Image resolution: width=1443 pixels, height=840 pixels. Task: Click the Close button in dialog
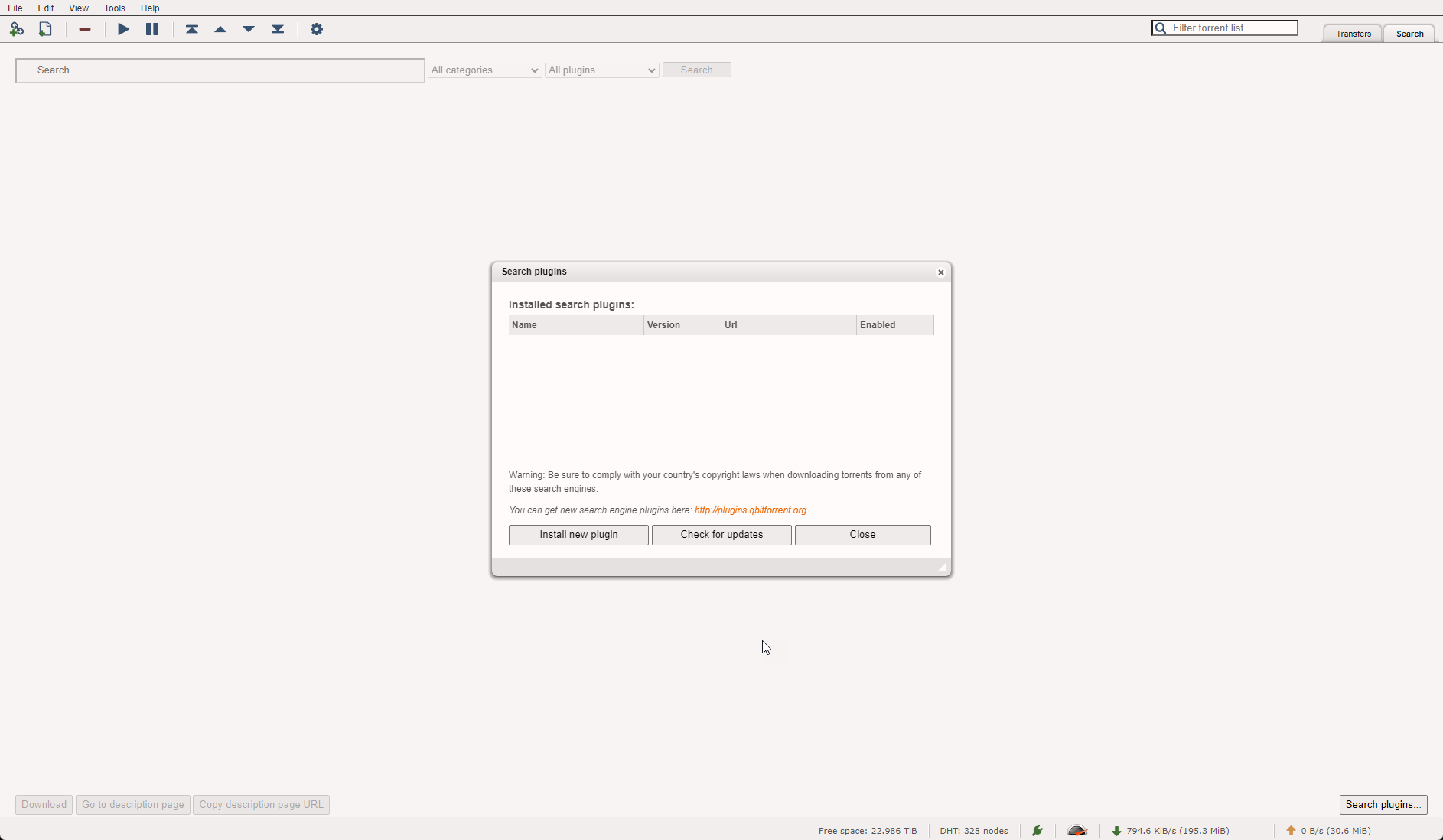pyautogui.click(x=863, y=535)
